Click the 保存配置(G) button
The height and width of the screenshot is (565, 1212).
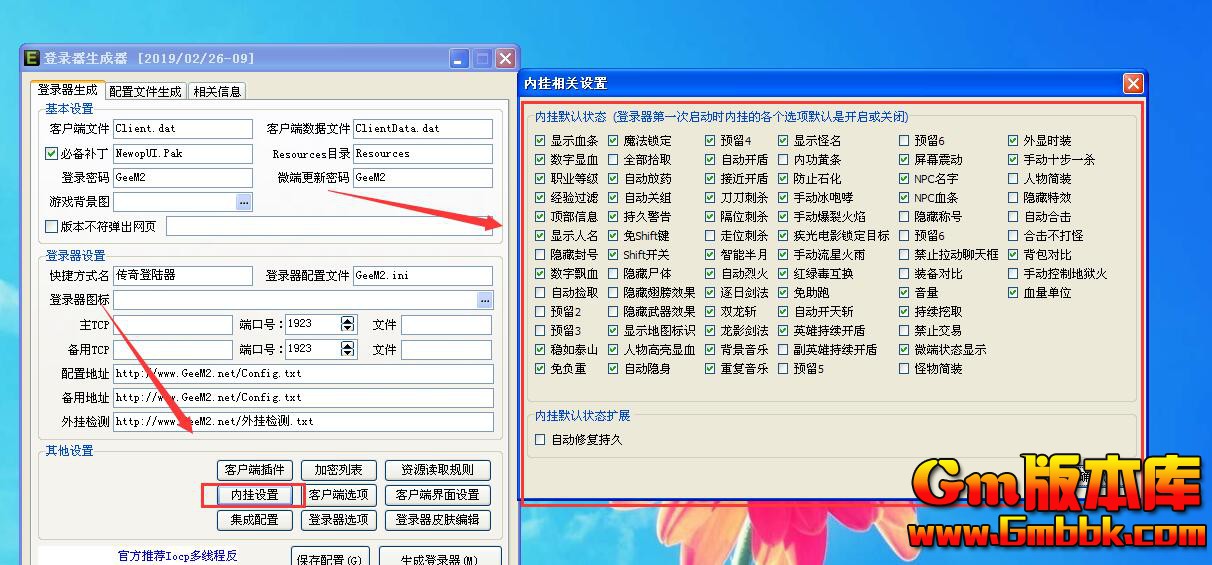coord(331,557)
